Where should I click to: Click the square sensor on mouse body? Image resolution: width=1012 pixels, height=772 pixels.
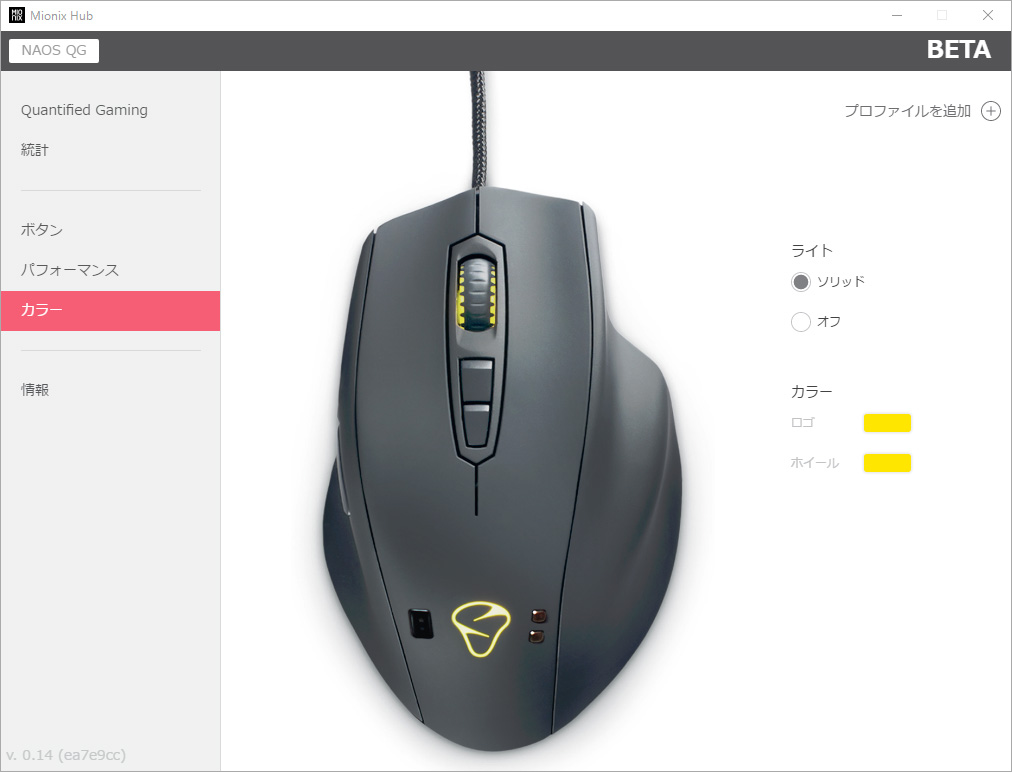click(x=421, y=624)
